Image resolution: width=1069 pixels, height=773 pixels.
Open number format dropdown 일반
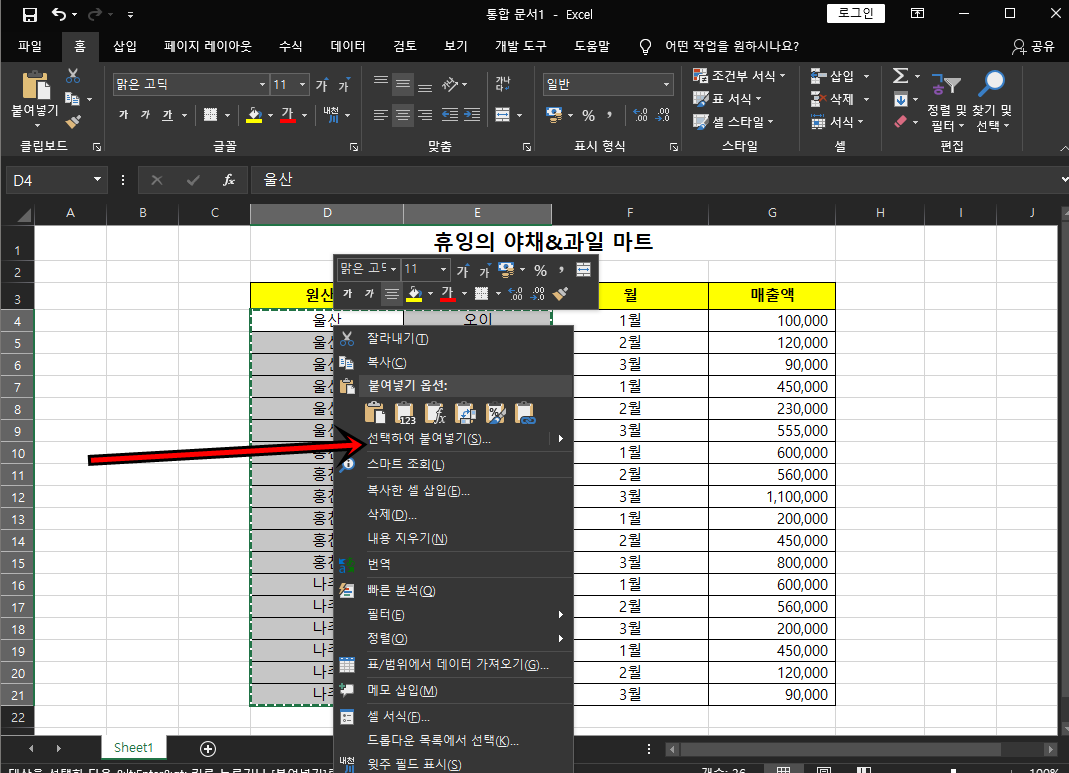pos(666,85)
